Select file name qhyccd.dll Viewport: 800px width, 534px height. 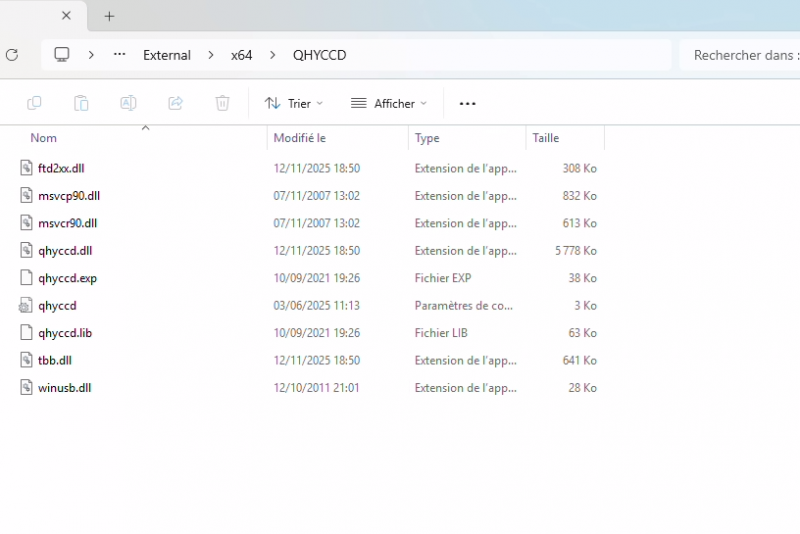[65, 251]
